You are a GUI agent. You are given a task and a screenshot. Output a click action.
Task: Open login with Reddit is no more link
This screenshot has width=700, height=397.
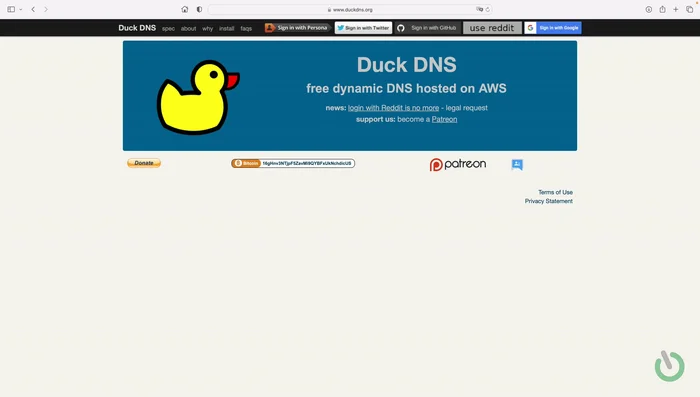[x=393, y=108]
